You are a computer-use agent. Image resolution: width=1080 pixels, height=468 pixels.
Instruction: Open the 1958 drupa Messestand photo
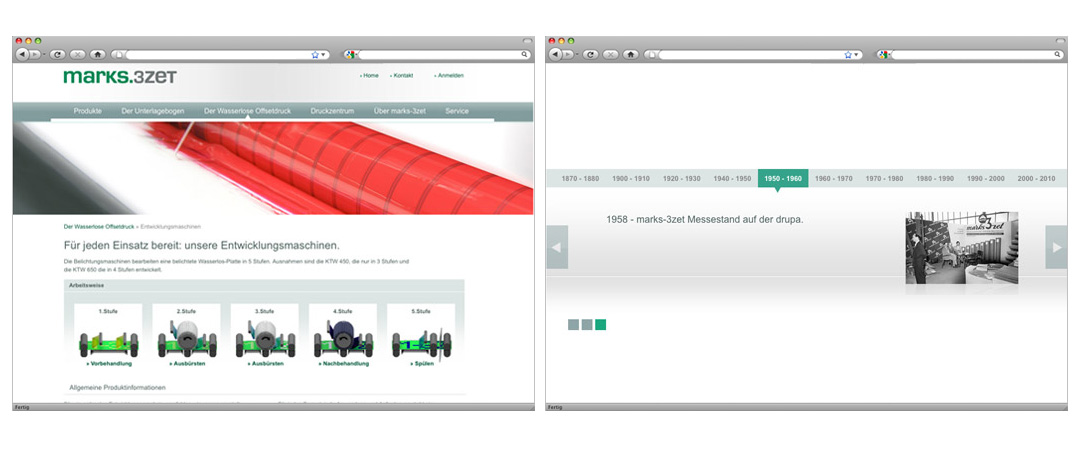tap(962, 248)
